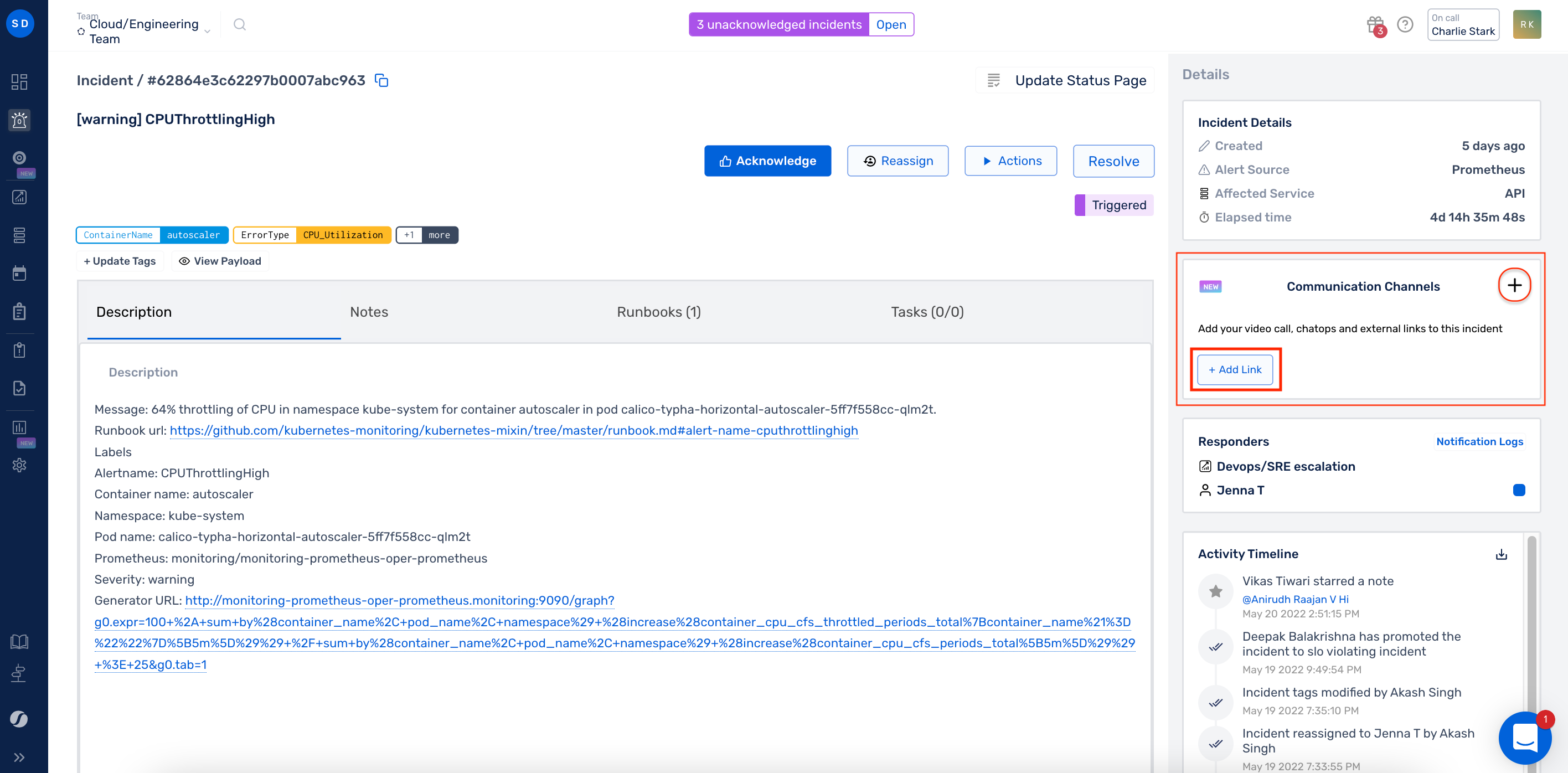Viewport: 1568px width, 773px height.
Task: Open the Analytics icon marked NEW
Action: 19,428
